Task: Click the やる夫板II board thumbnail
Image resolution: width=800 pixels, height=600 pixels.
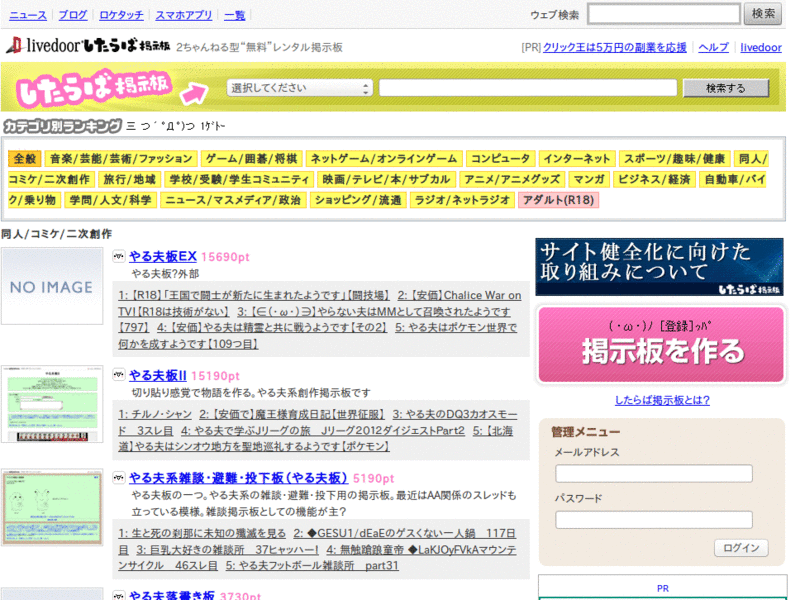Action: [52, 404]
